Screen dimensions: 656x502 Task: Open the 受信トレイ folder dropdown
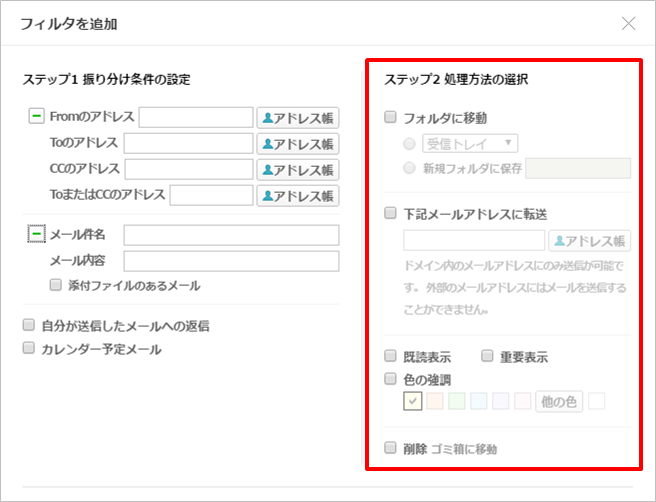[470, 143]
